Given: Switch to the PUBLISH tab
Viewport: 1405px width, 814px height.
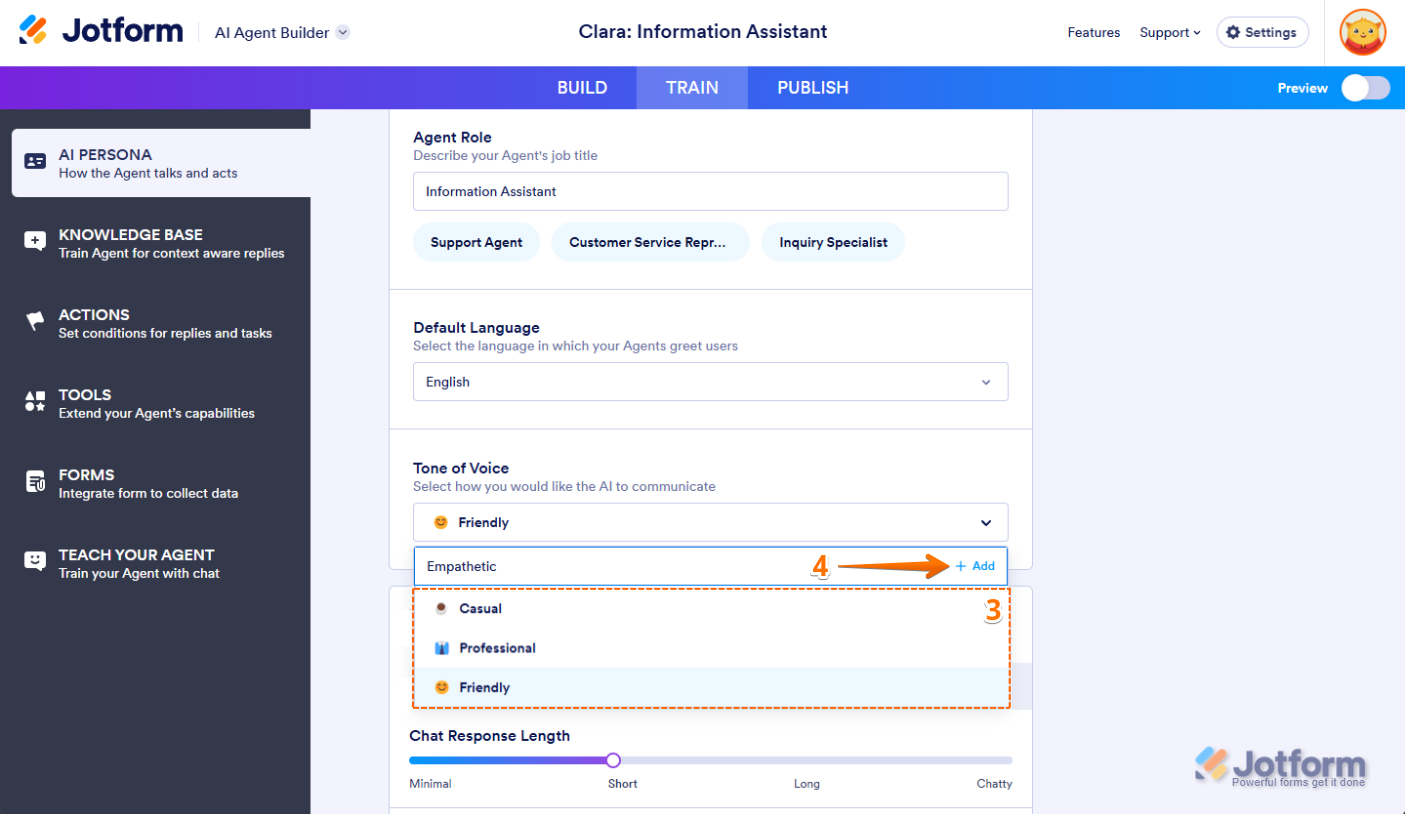Looking at the screenshot, I should coord(813,88).
